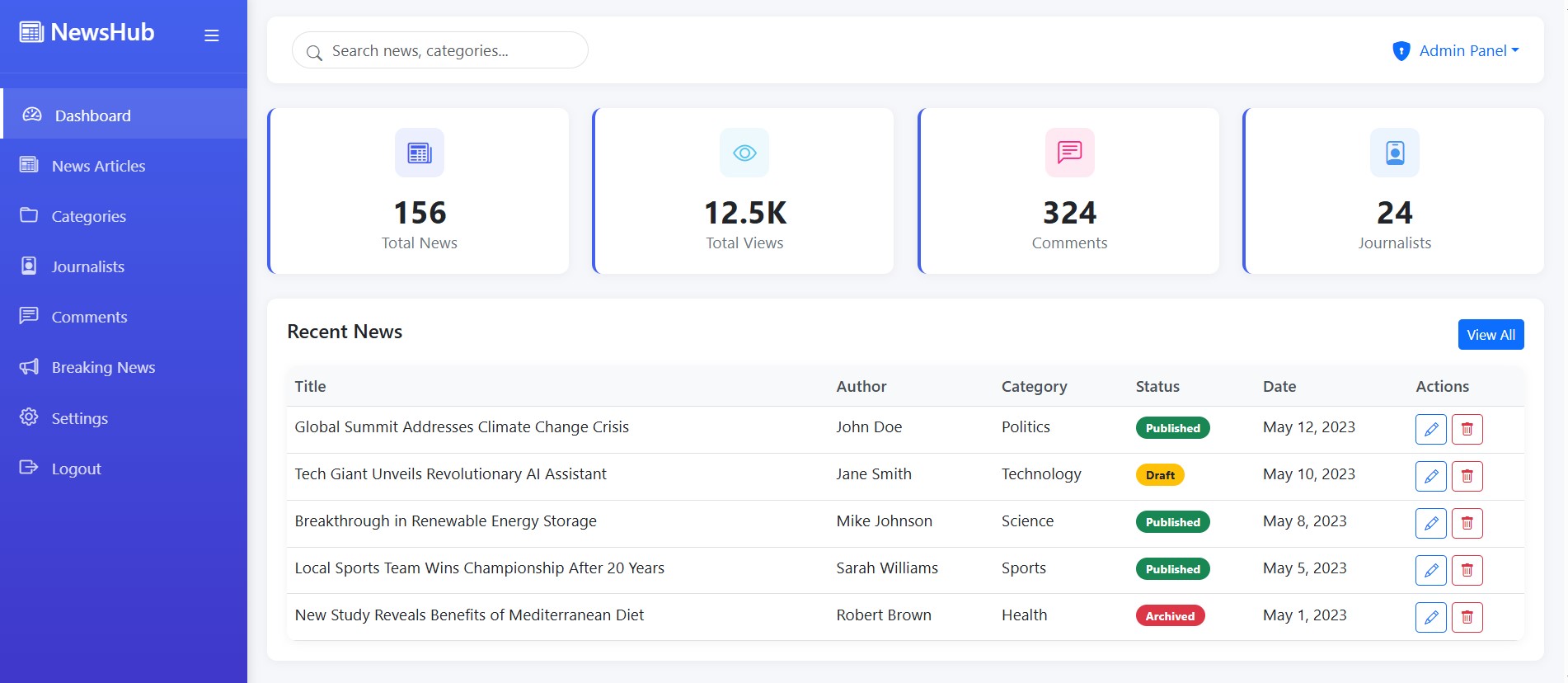This screenshot has width=1568, height=683.
Task: Open Breaking News sidebar section
Action: click(103, 367)
